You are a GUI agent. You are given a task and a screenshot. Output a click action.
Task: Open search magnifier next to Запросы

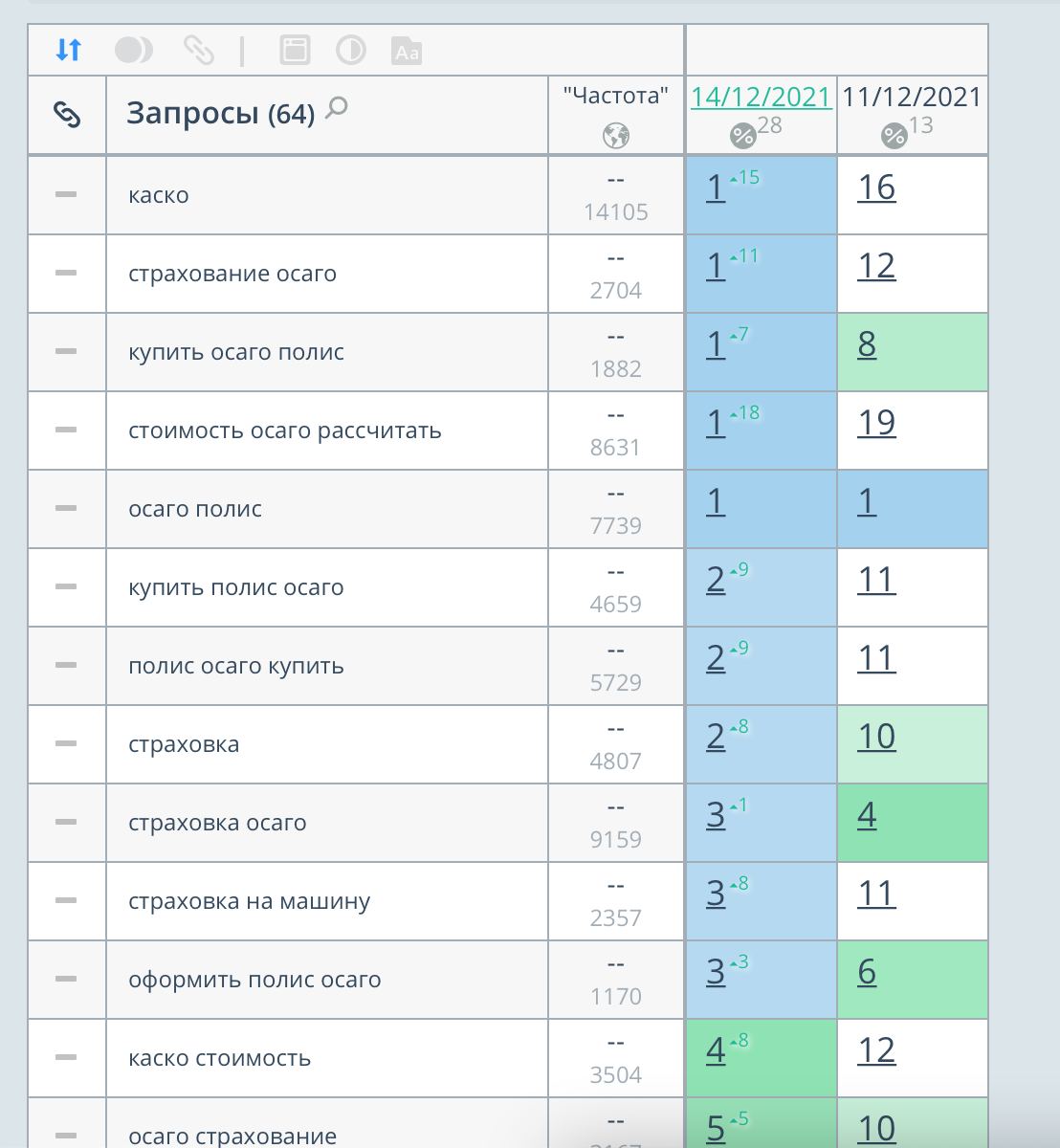coord(336,108)
